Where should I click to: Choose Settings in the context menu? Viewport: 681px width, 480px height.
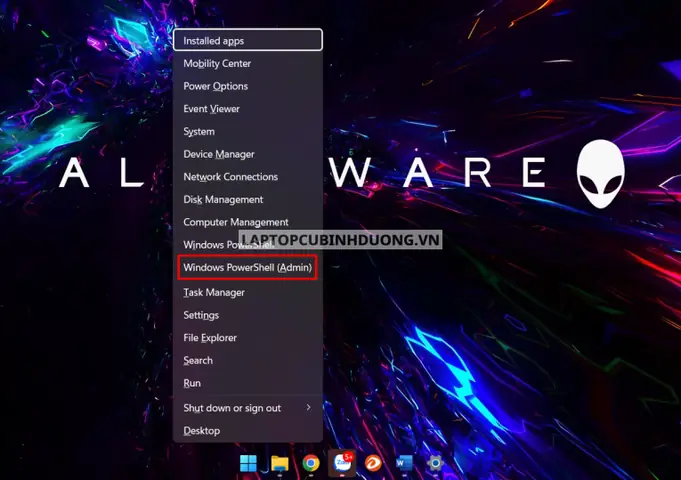(x=248, y=315)
